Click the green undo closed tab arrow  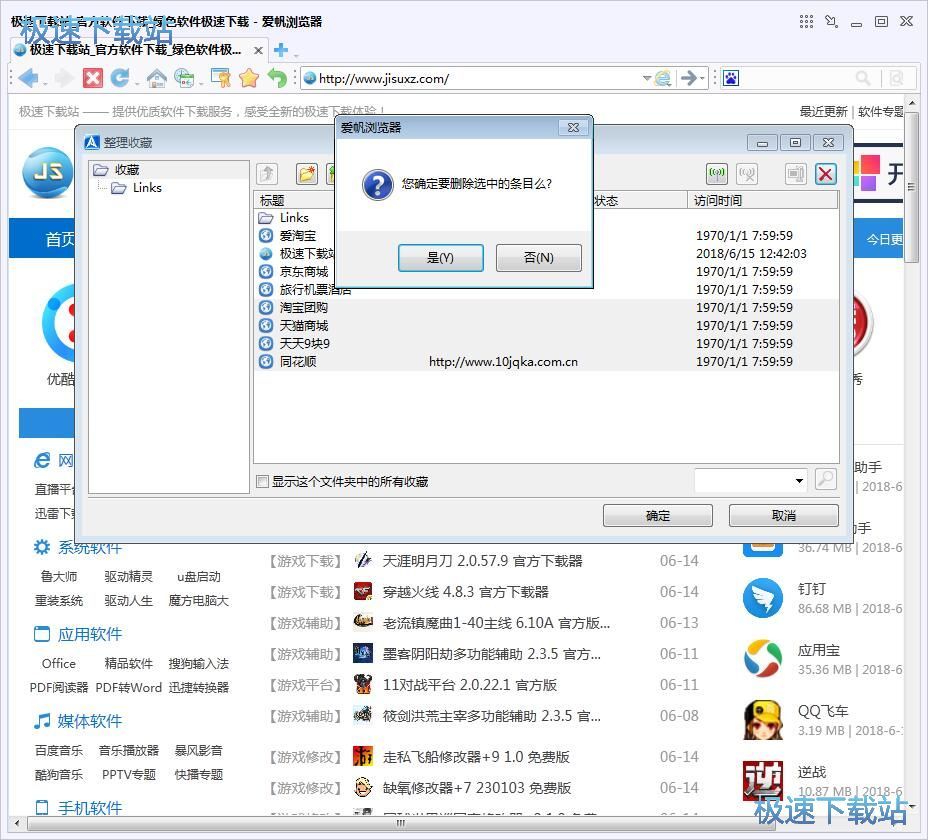[277, 78]
